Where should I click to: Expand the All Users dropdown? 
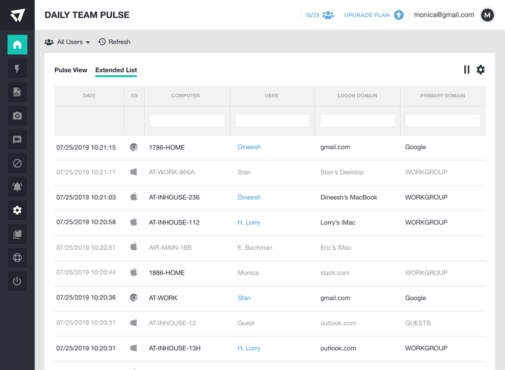pos(67,42)
